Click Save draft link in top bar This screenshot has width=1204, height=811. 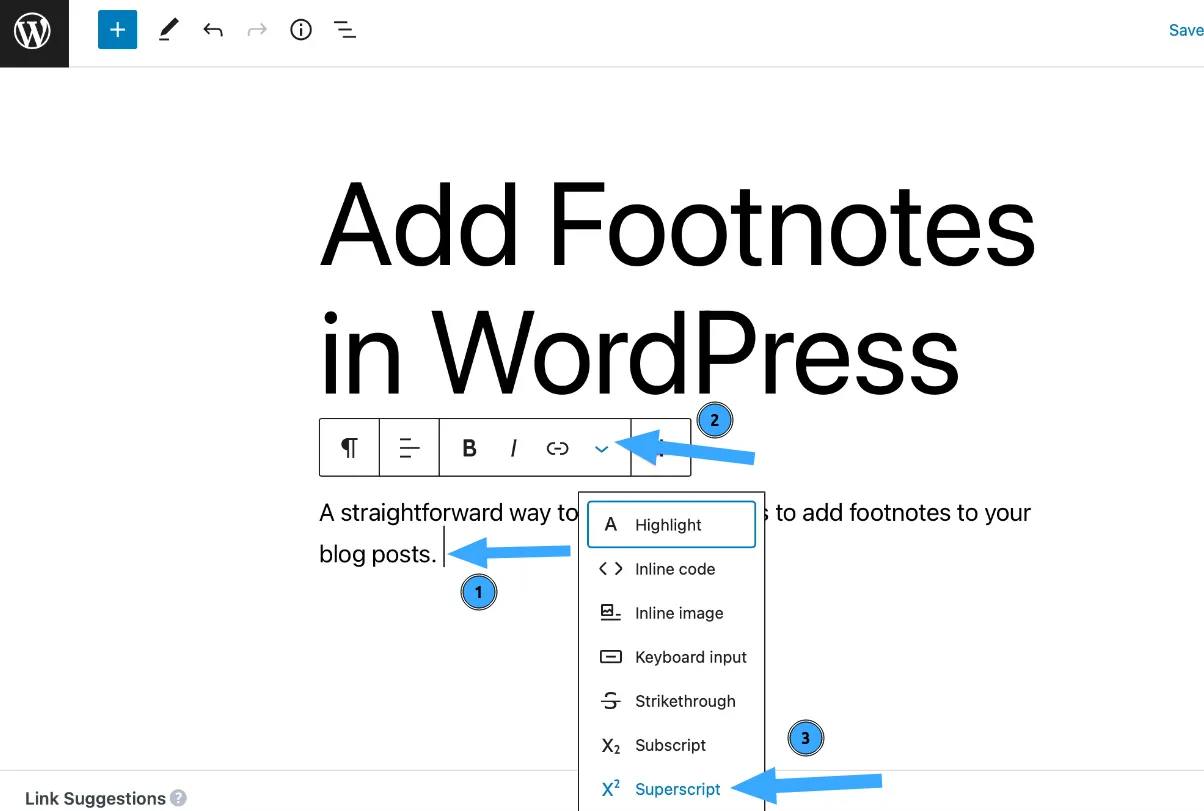(x=1186, y=30)
